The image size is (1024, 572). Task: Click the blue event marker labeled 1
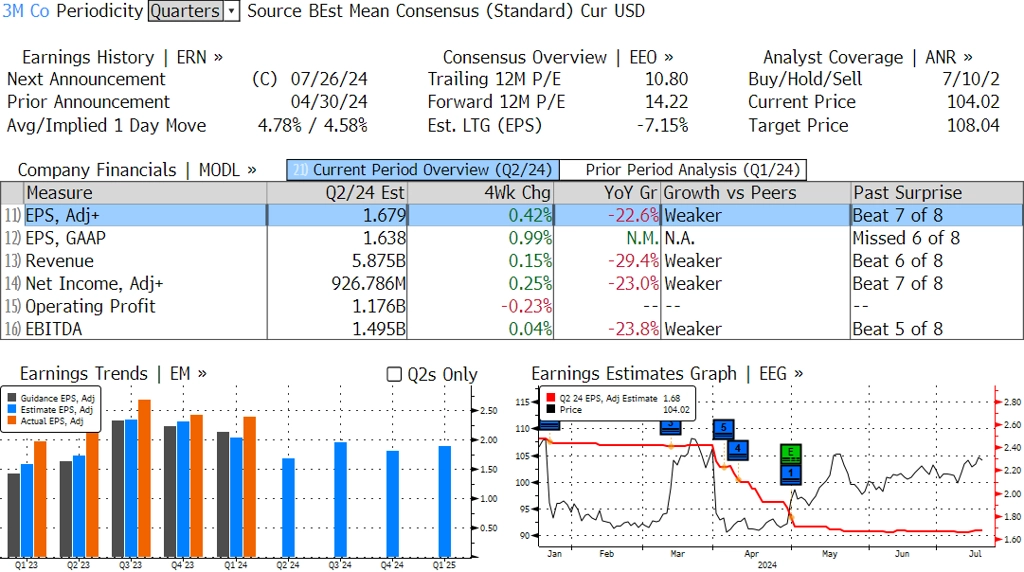(791, 473)
